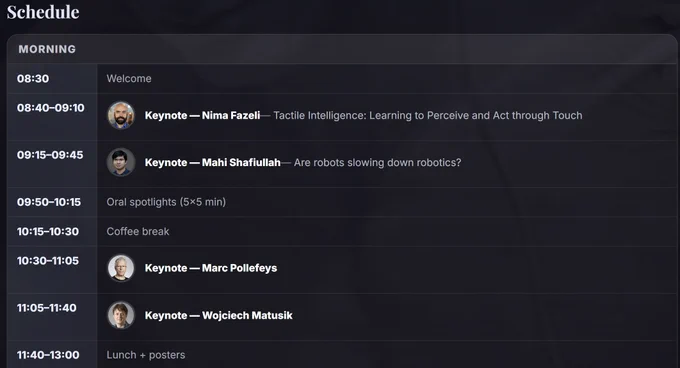
Task: Select the Tactile Intelligence talk title
Action: click(x=428, y=115)
